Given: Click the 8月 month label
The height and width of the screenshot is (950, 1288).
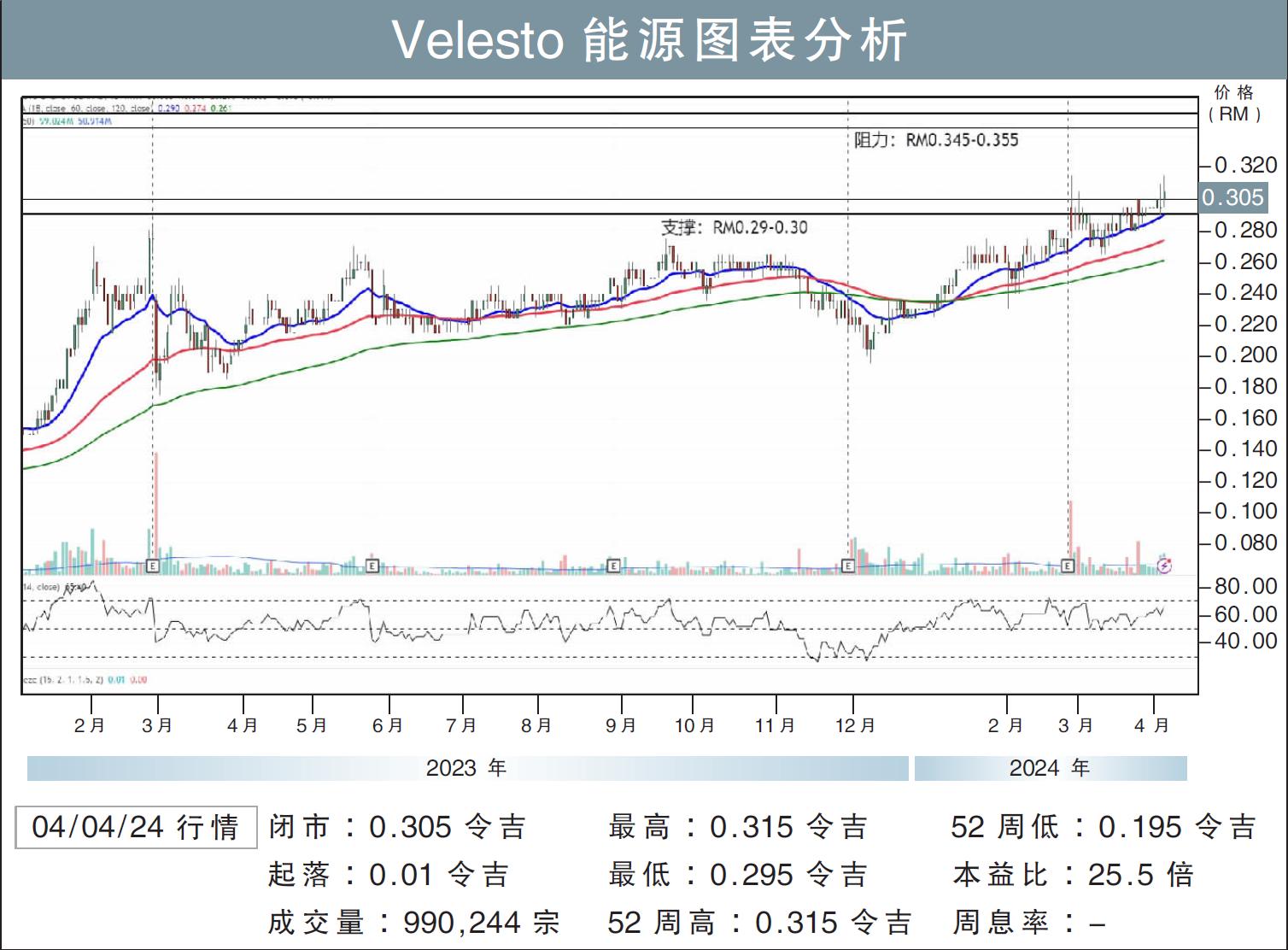Looking at the screenshot, I should 536,725.
